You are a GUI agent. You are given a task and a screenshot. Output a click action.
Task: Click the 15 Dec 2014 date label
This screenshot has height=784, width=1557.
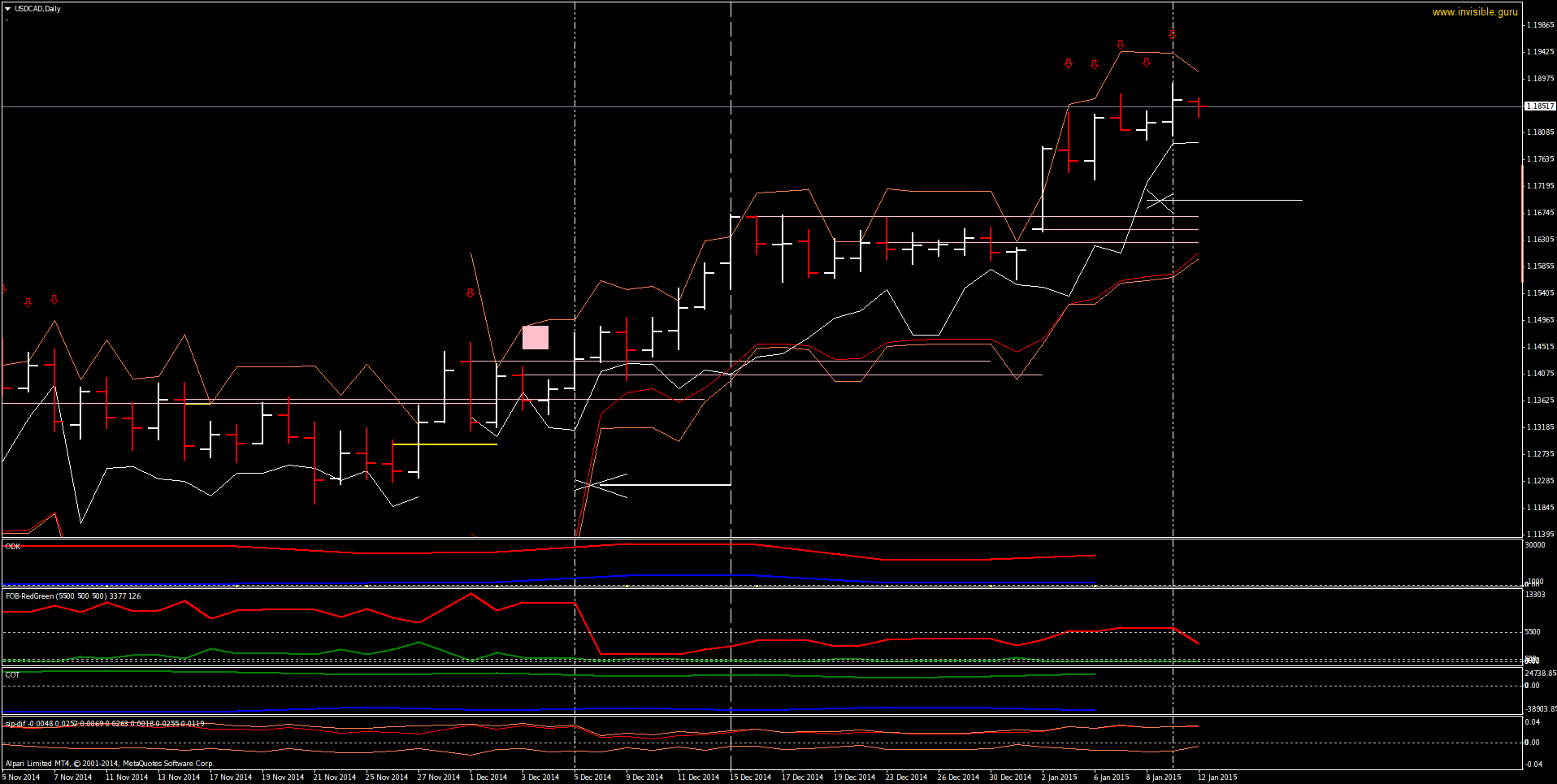click(x=751, y=778)
